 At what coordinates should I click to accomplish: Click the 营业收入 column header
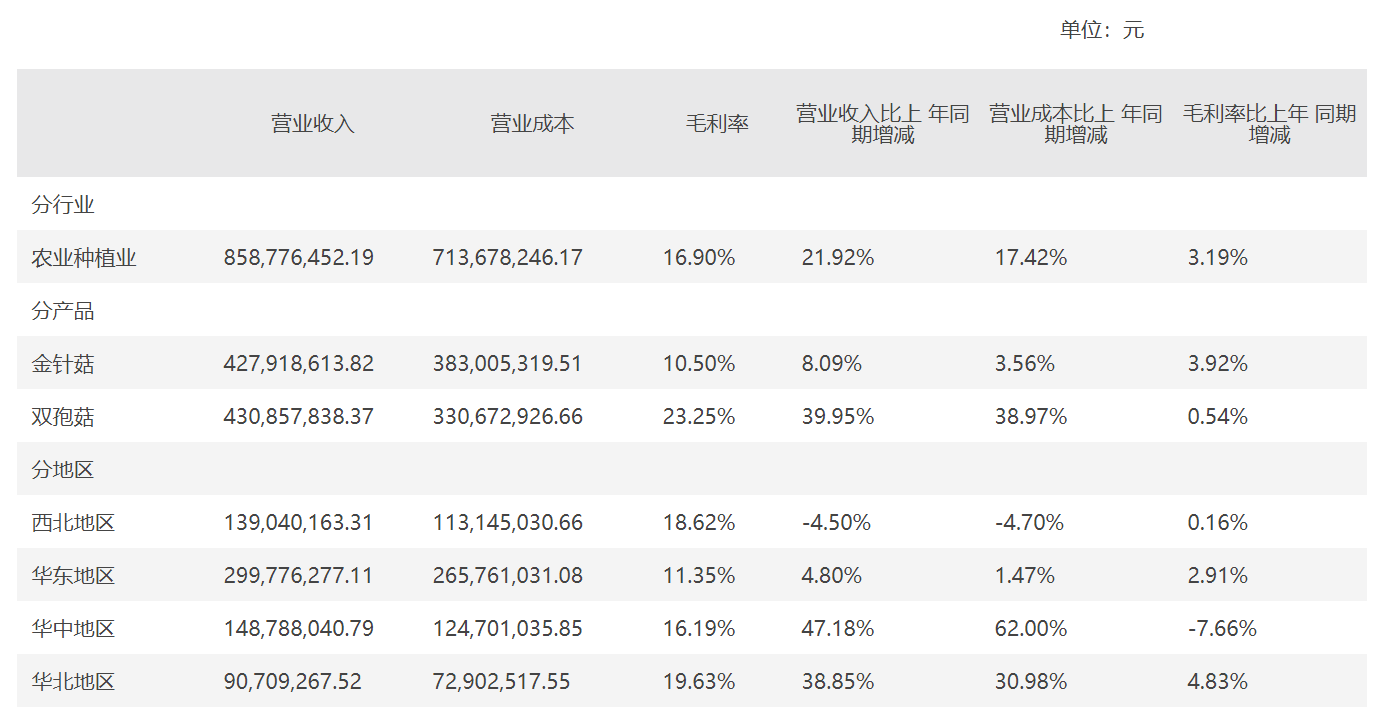pyautogui.click(x=313, y=124)
